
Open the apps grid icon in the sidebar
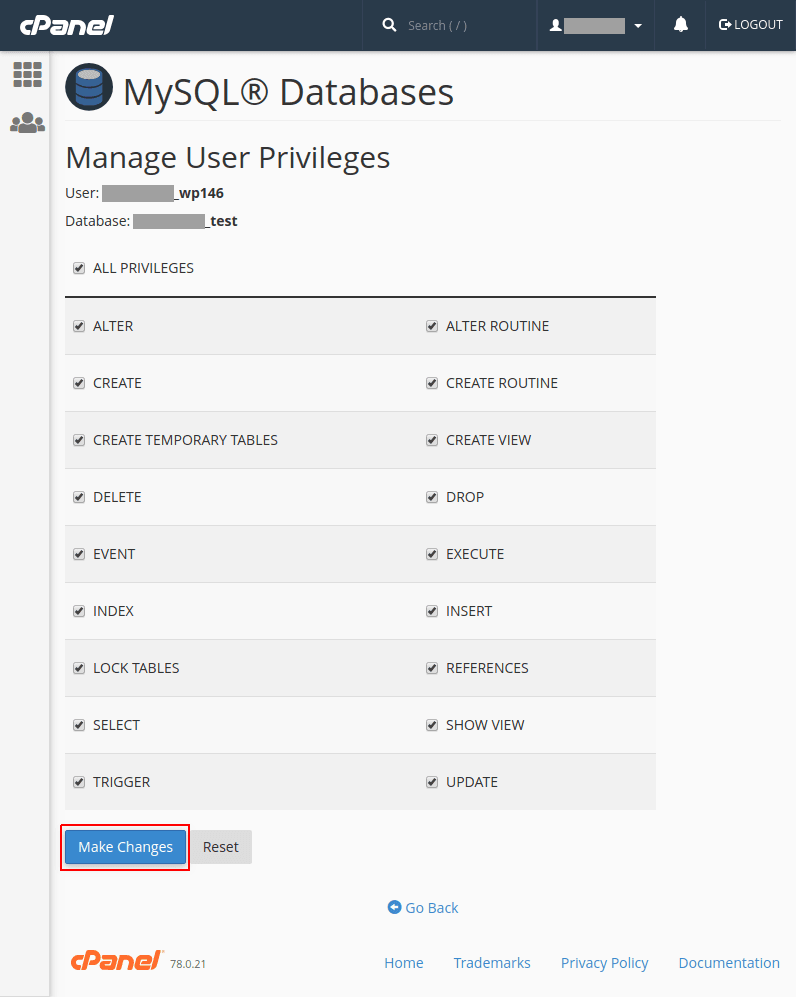point(27,74)
